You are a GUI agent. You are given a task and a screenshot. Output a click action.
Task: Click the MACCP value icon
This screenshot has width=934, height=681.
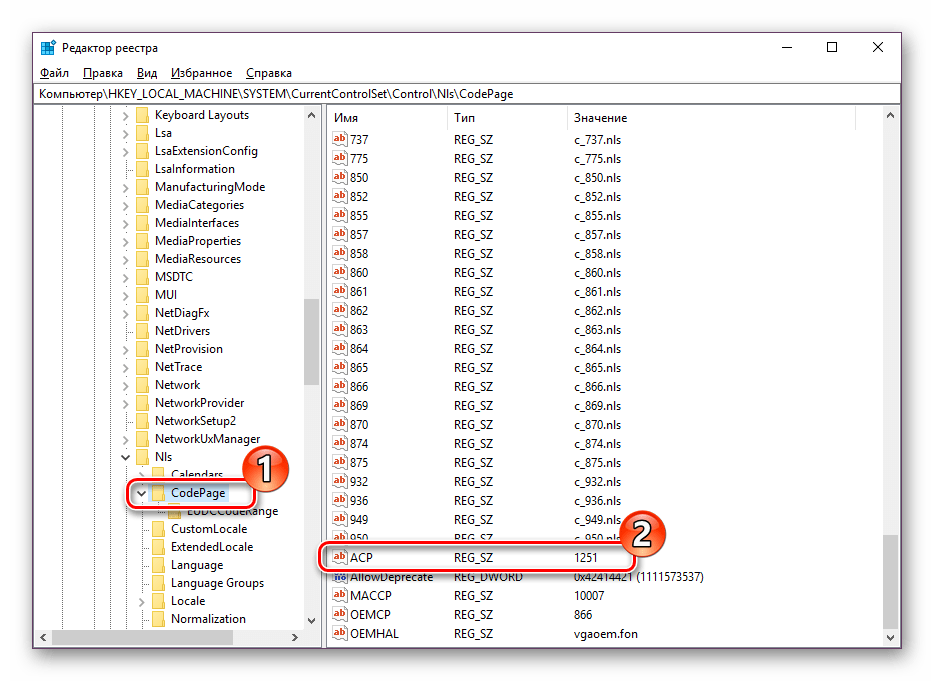(x=339, y=596)
